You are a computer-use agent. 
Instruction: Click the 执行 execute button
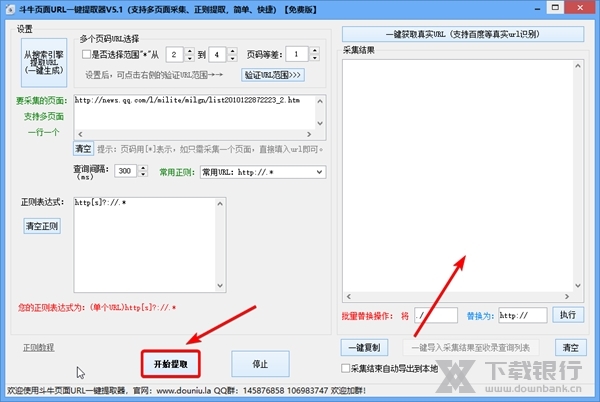tap(568, 315)
